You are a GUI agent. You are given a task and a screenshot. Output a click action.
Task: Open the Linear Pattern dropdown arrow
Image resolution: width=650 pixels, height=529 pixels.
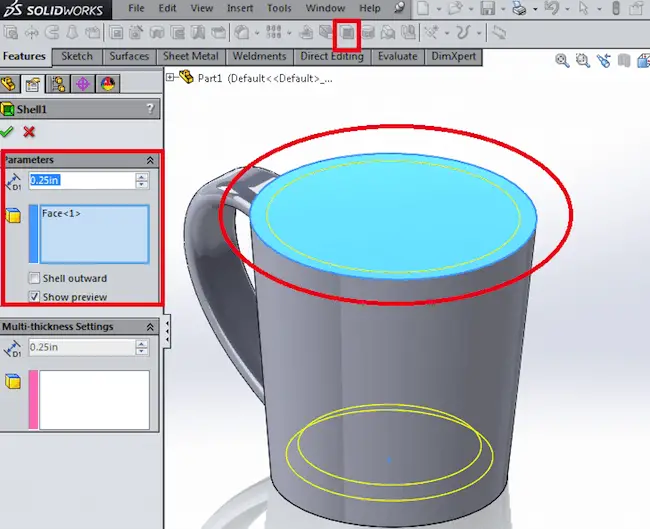pyautogui.click(x=289, y=33)
